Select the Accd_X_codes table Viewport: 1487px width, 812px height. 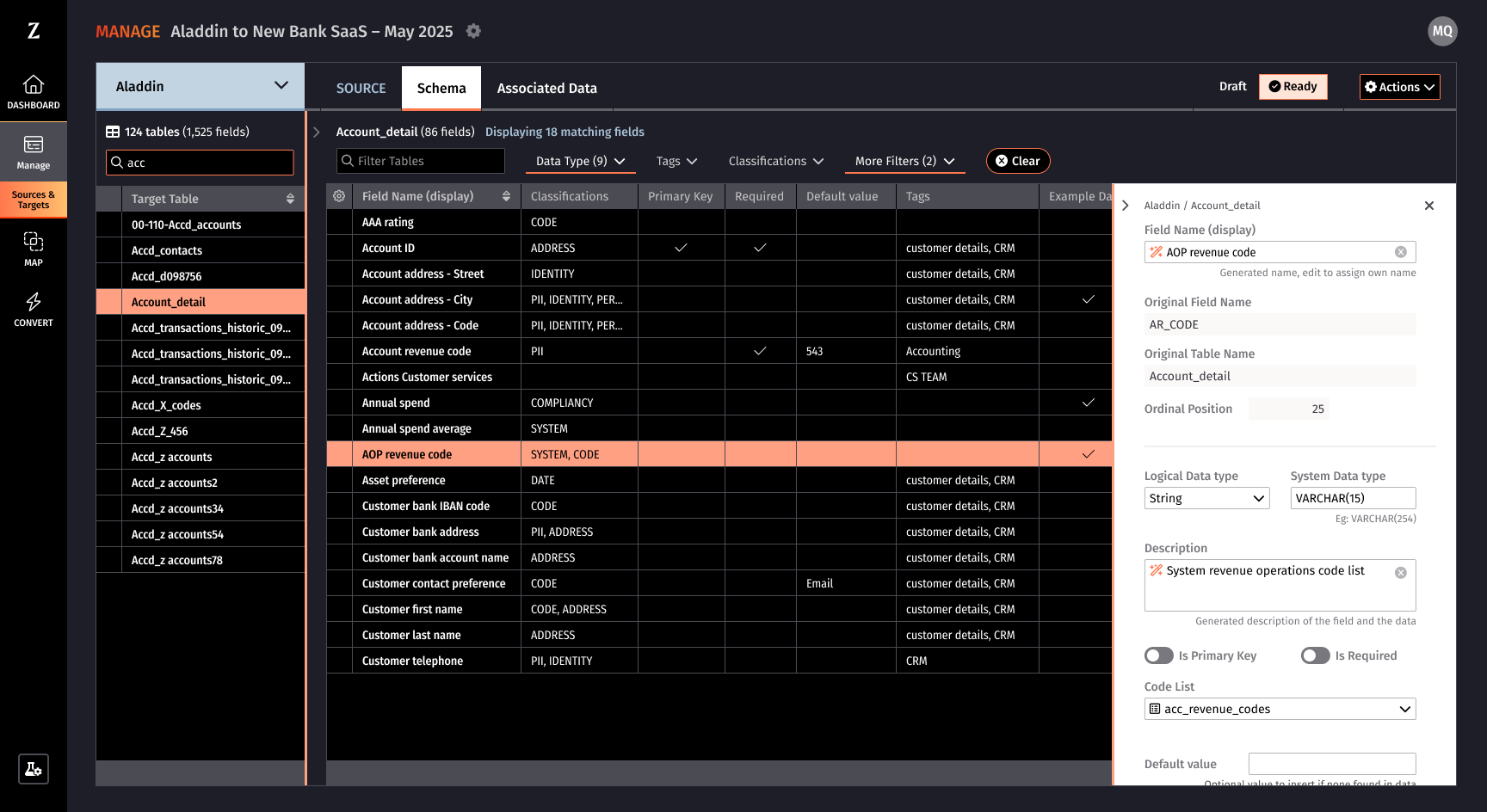[201, 405]
